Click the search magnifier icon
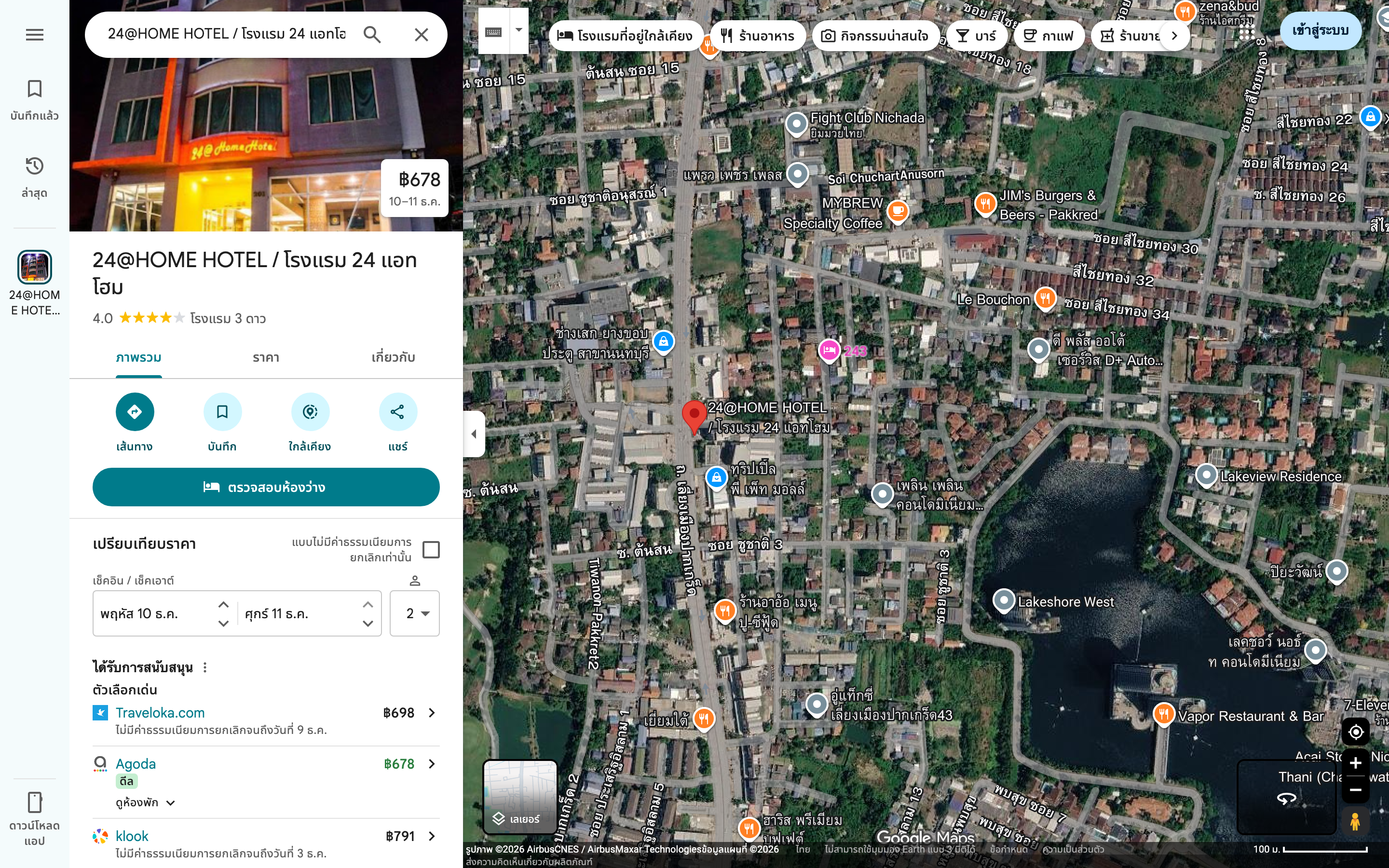This screenshot has width=1389, height=868. click(372, 34)
